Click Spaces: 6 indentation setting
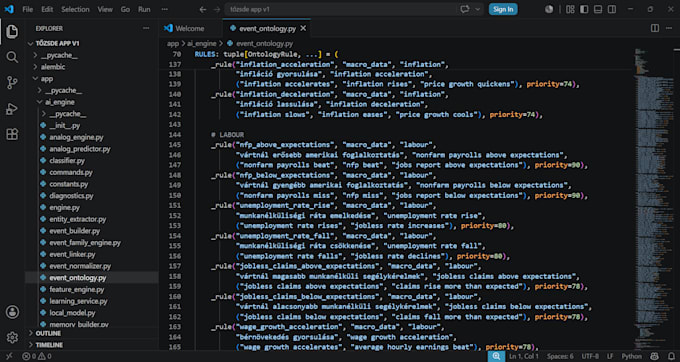680x362 pixels. click(x=560, y=356)
